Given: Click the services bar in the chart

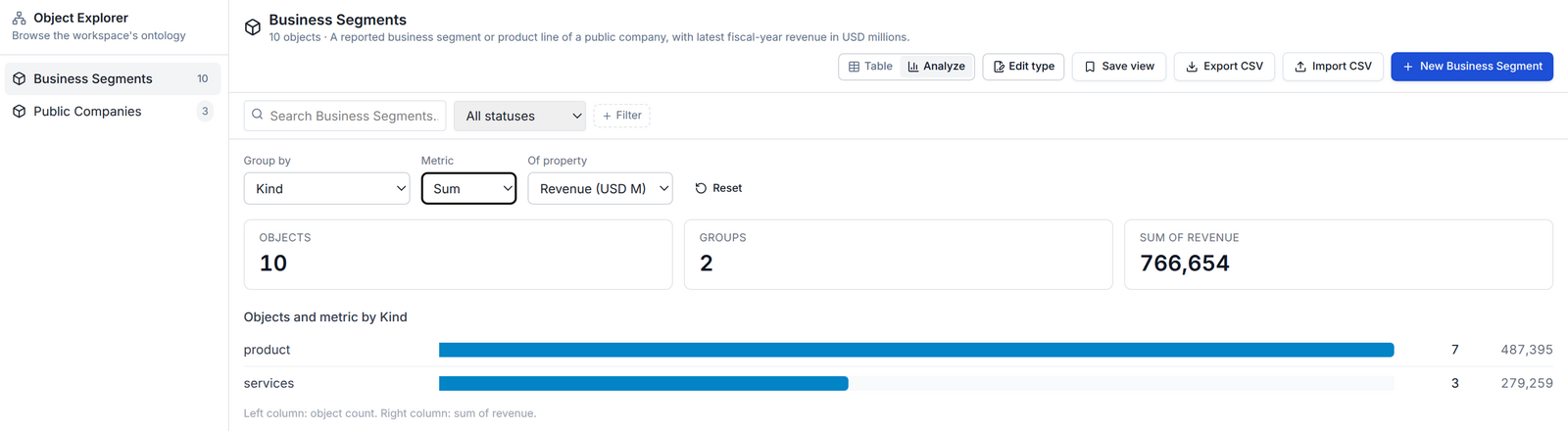Looking at the screenshot, I should [643, 384].
